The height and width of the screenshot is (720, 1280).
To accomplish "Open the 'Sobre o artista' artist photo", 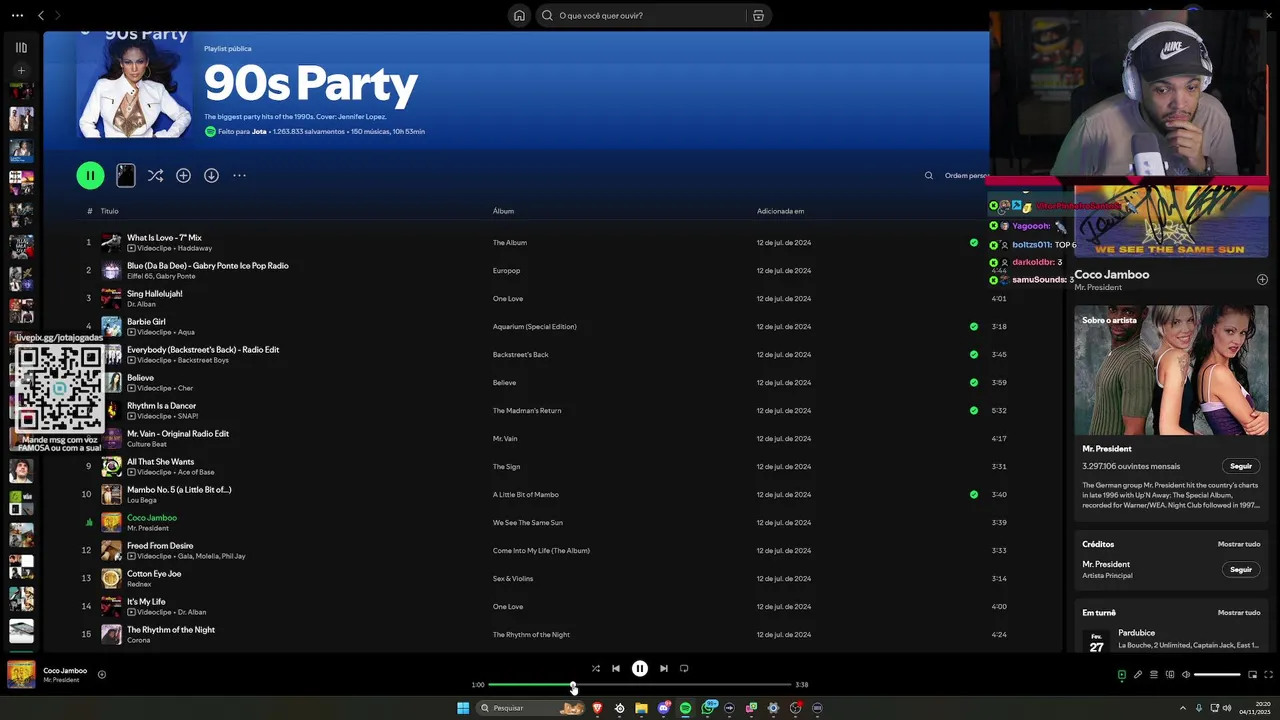I will [1171, 370].
